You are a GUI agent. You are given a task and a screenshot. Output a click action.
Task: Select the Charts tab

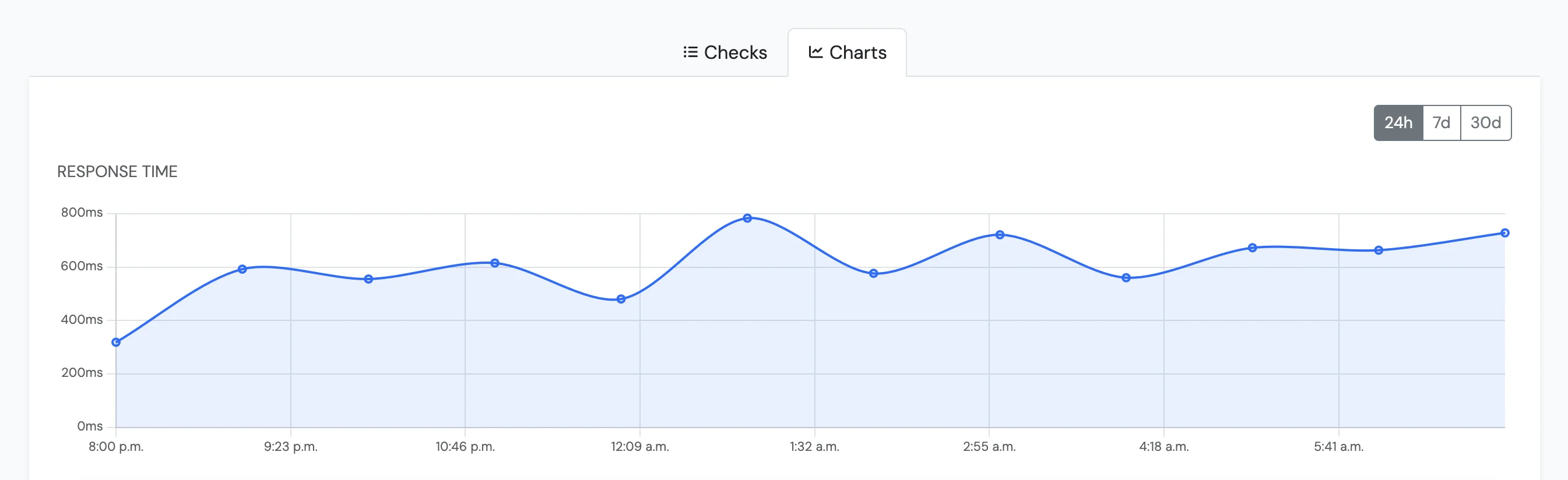[847, 52]
